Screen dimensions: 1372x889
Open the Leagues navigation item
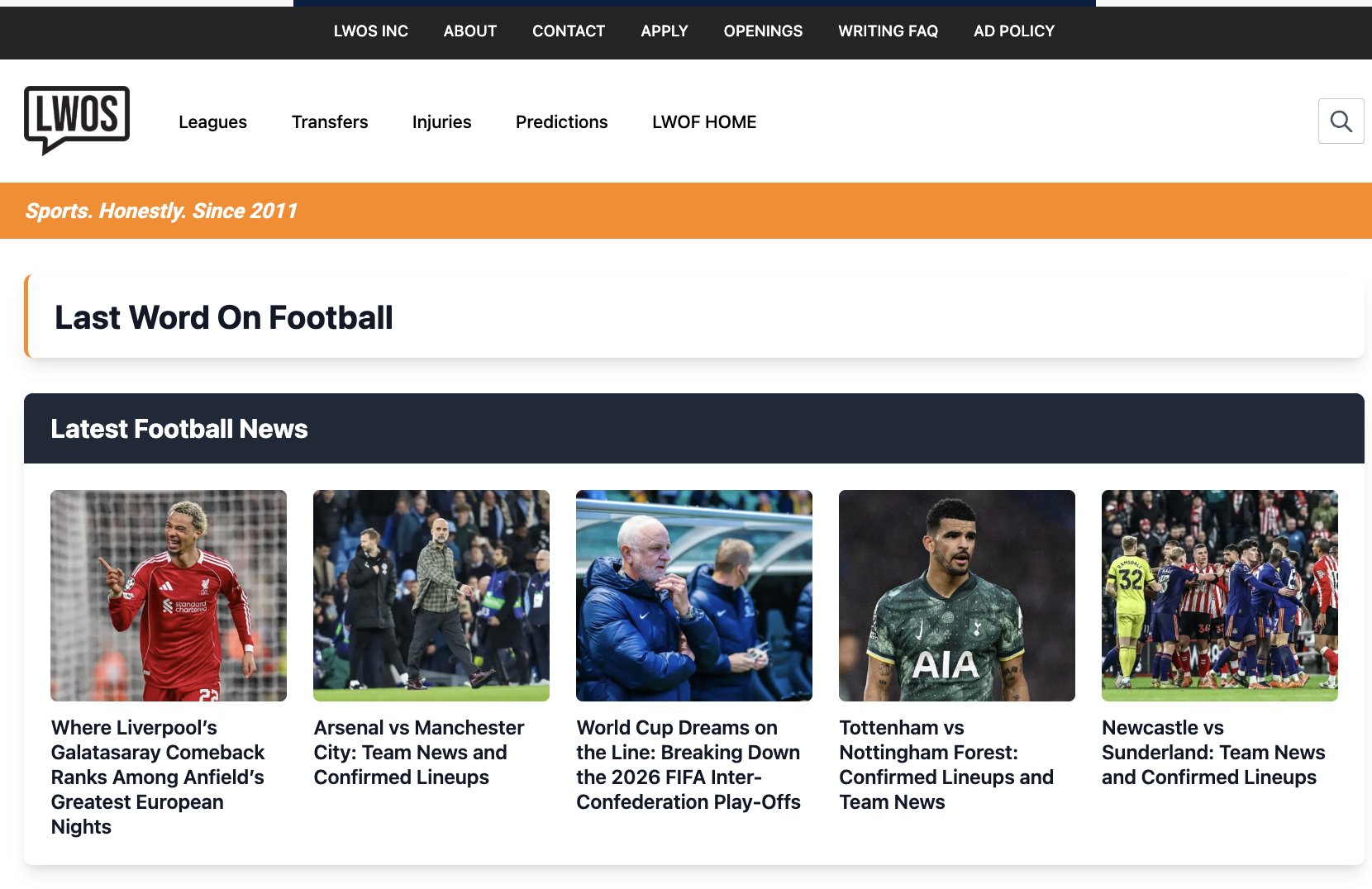[x=212, y=122]
